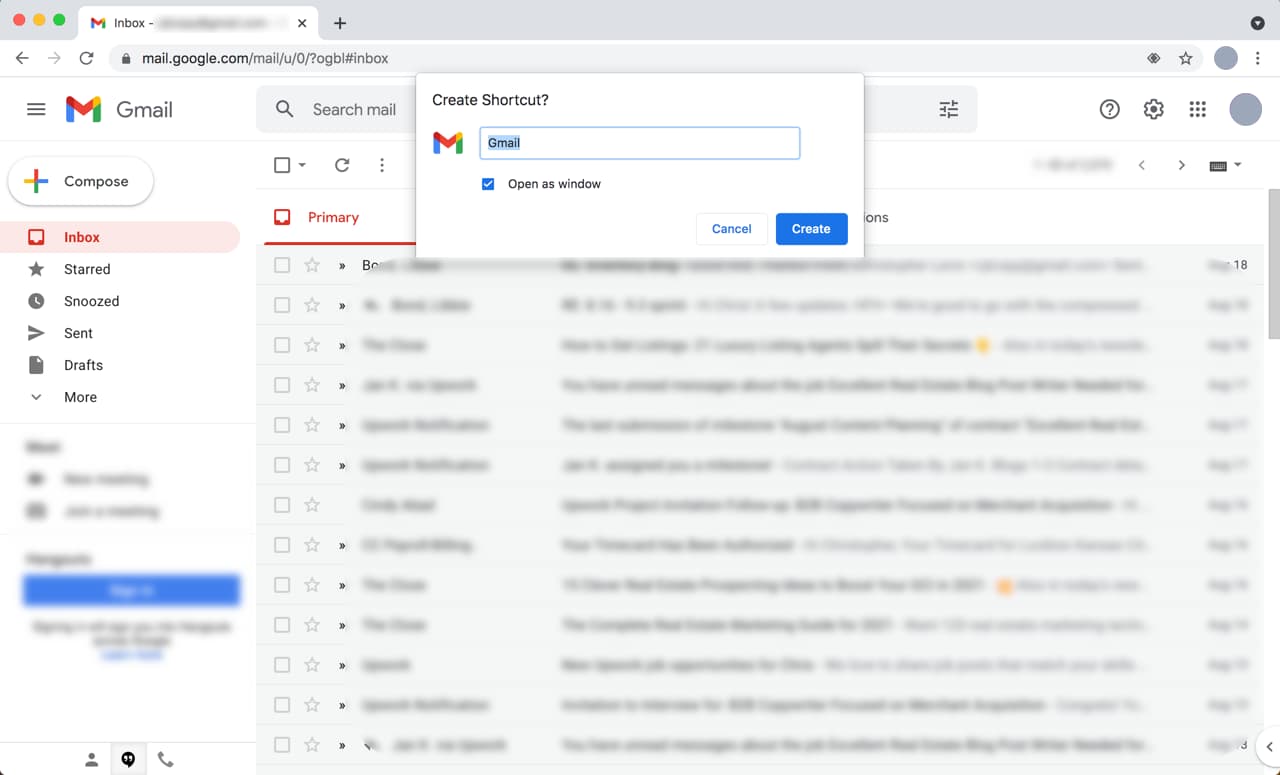Sign in to Hangouts
The image size is (1280, 775).
tap(131, 590)
